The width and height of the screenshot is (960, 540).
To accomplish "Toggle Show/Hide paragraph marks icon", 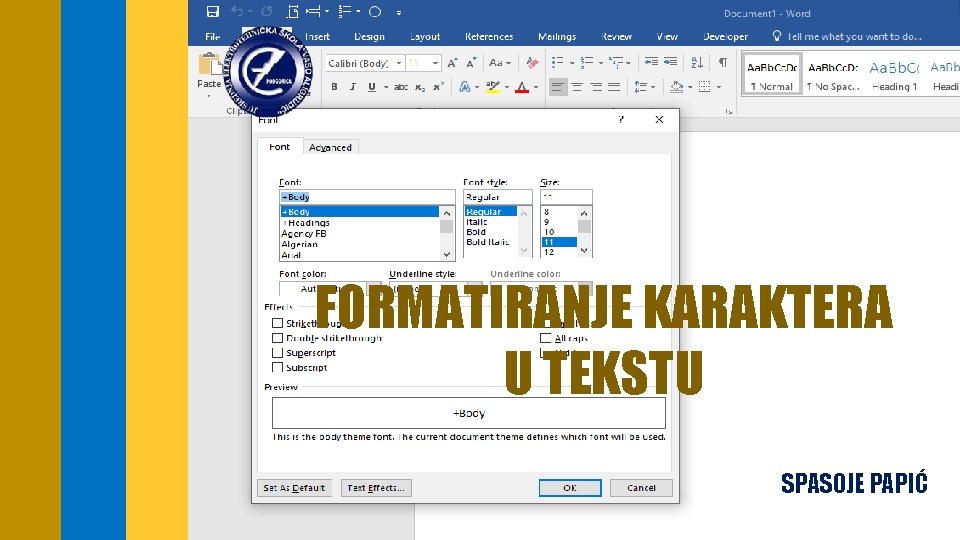I will coord(723,62).
